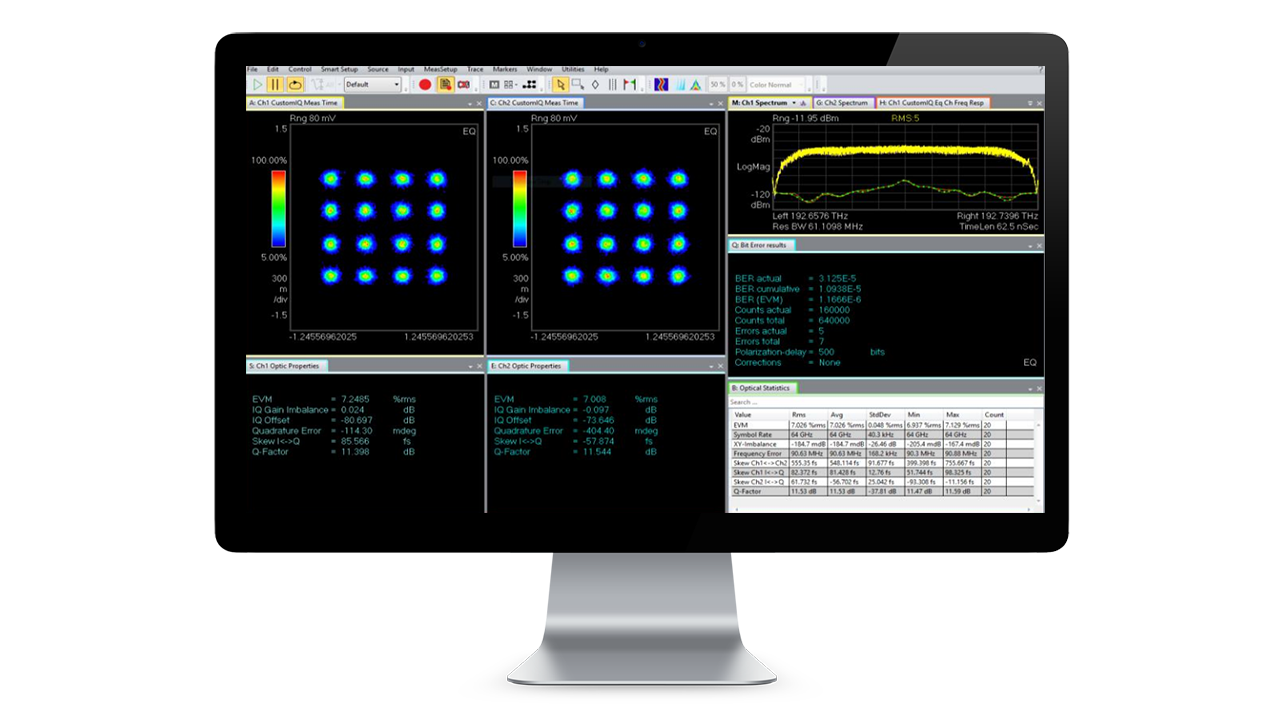1280x720 pixels.
Task: Expand the M: Ch1 Spectrum trace dropdown arrow
Action: [793, 101]
